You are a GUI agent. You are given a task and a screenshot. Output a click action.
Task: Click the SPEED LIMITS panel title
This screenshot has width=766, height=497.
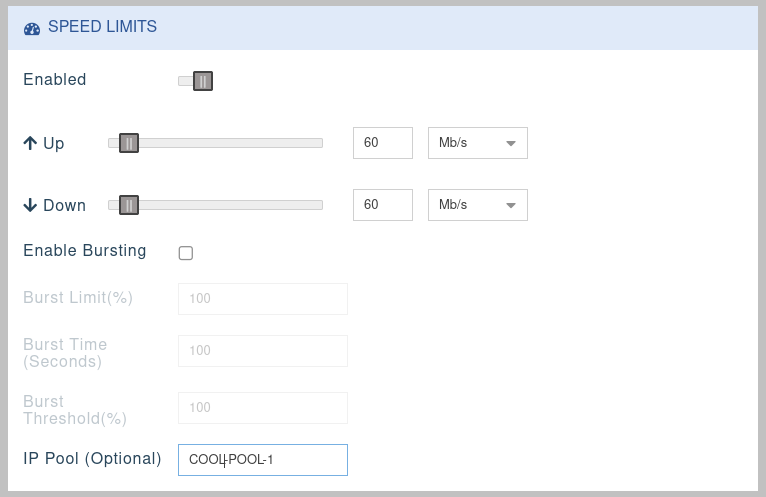102,28
